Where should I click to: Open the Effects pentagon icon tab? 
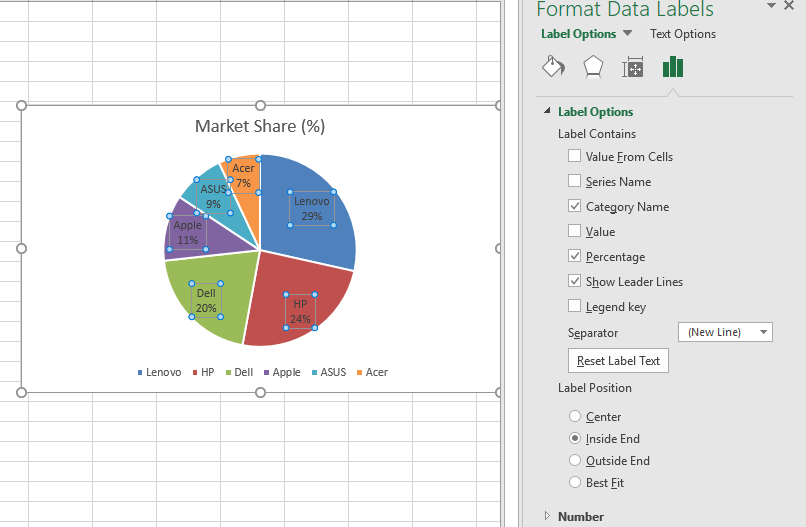tap(593, 67)
